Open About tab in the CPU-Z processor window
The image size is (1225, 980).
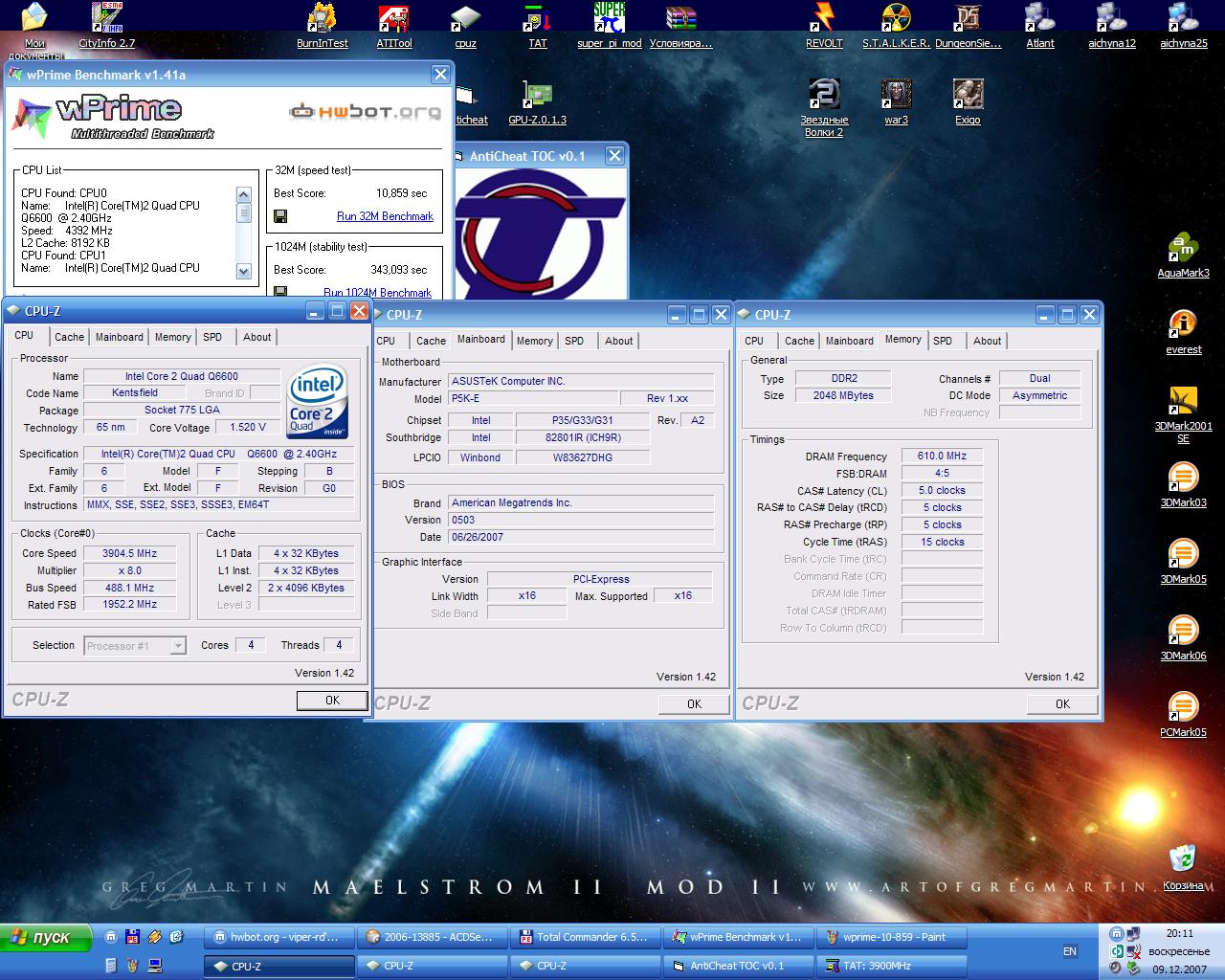256,337
